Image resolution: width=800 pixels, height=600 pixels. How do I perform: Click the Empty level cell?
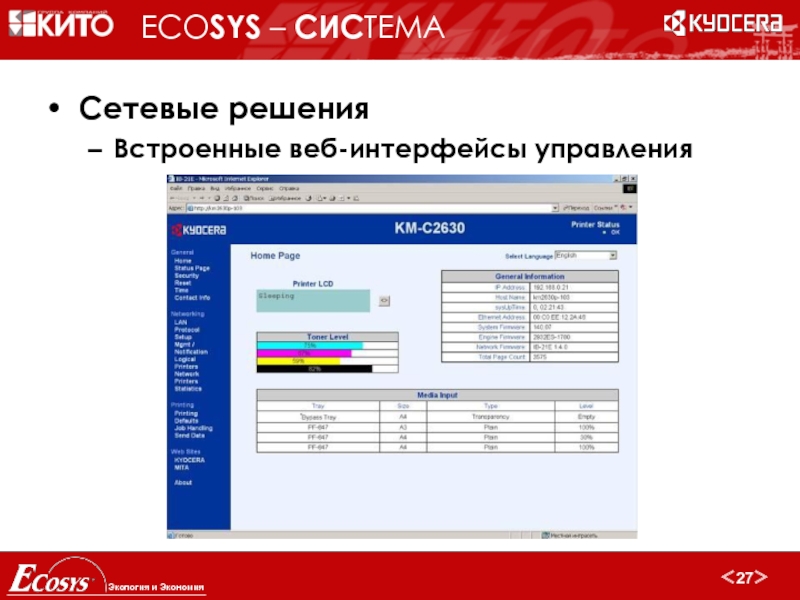tap(586, 417)
